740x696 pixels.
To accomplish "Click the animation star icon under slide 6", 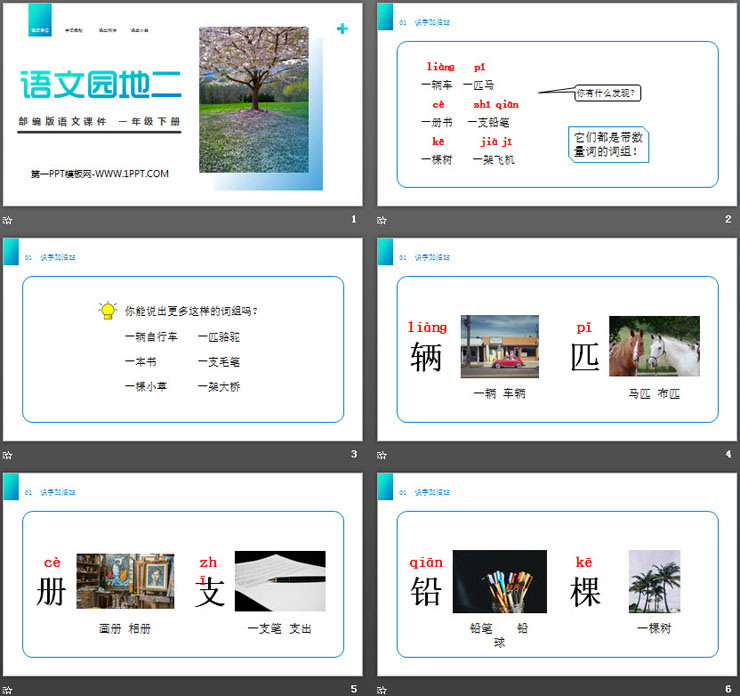I will click(382, 689).
